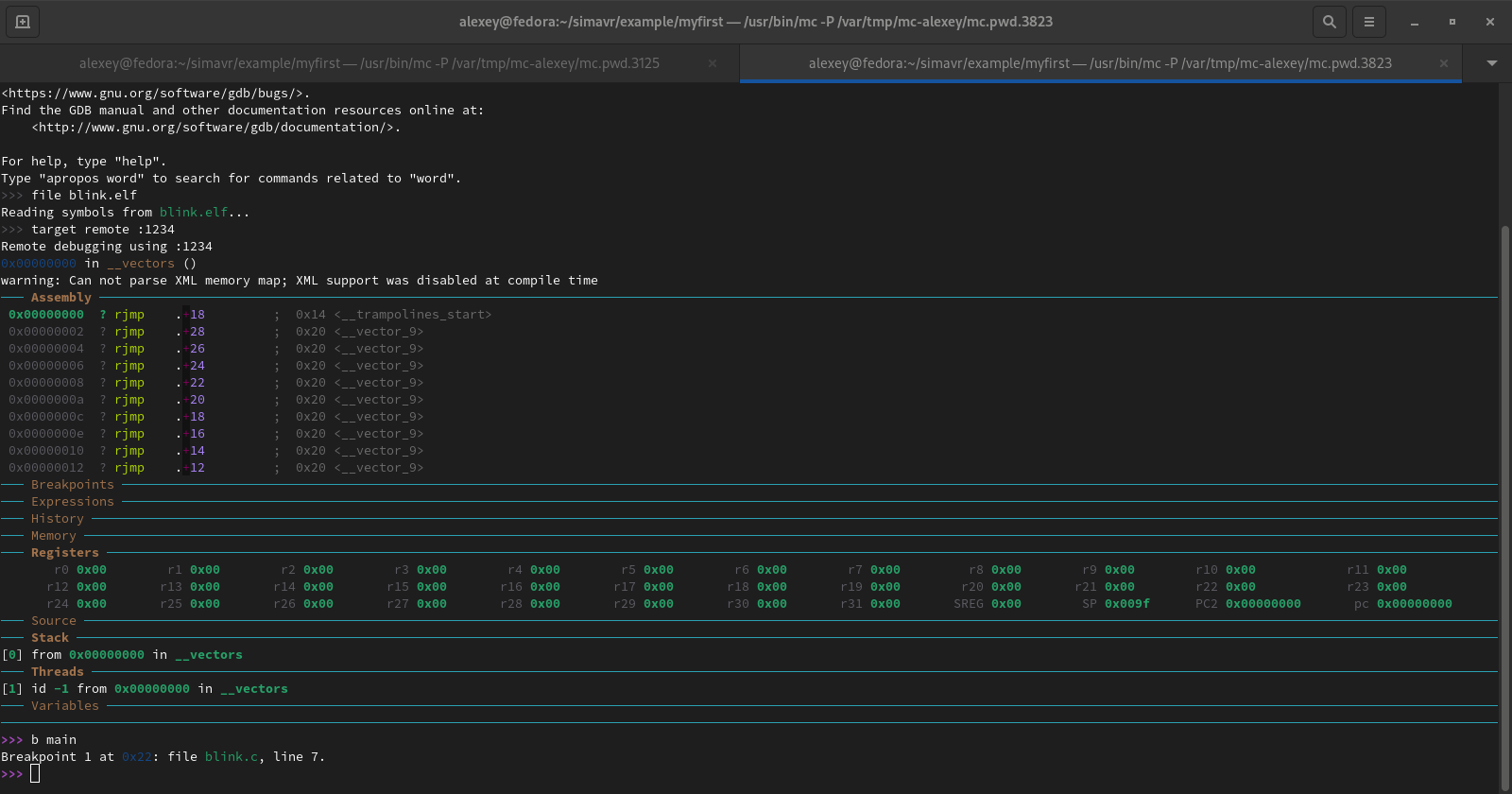Image resolution: width=1512 pixels, height=794 pixels.
Task: Click the Registers section header
Action: click(x=65, y=553)
